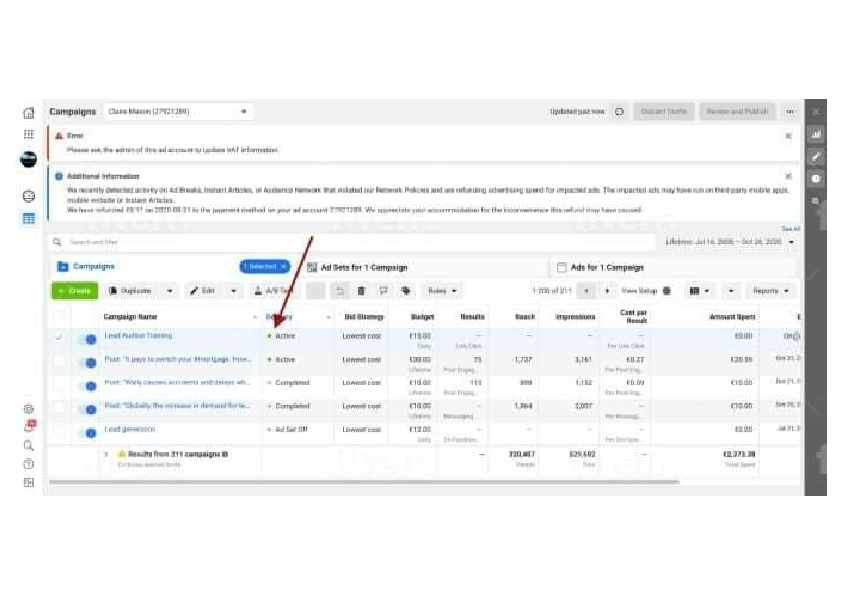Image resolution: width=842 pixels, height=595 pixels.
Task: Click the account profile avatar in sidebar
Action: pyautogui.click(x=28, y=159)
